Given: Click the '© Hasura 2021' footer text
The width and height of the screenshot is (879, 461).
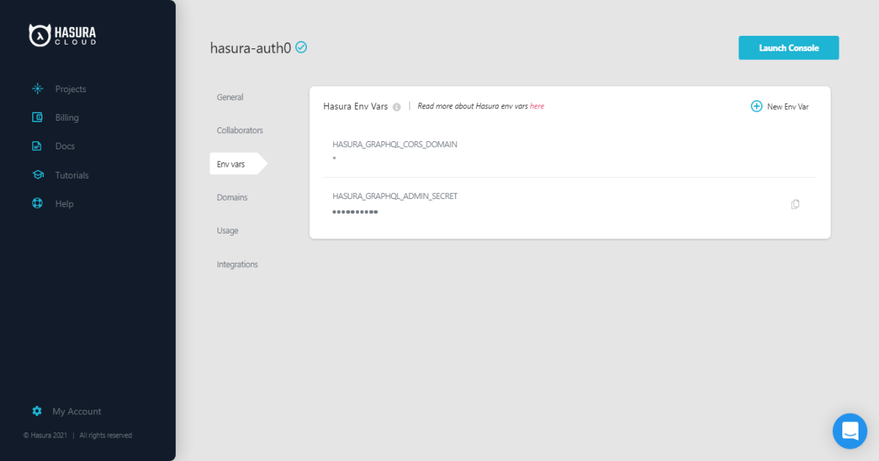Looking at the screenshot, I should click(45, 435).
